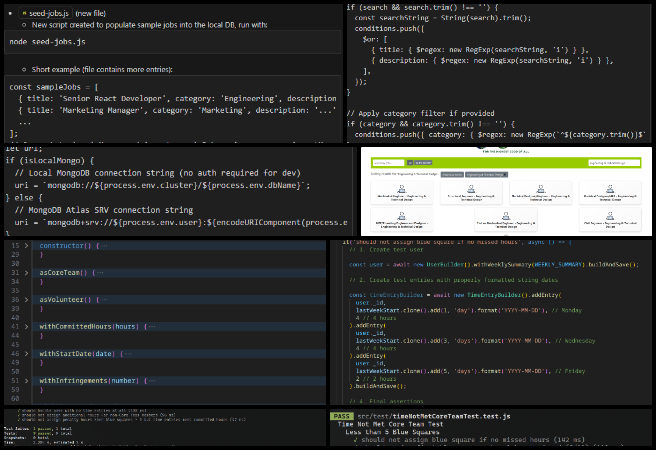Click the laptop icon on the first bottom-row job card
The image size is (656, 450).
point(402,216)
